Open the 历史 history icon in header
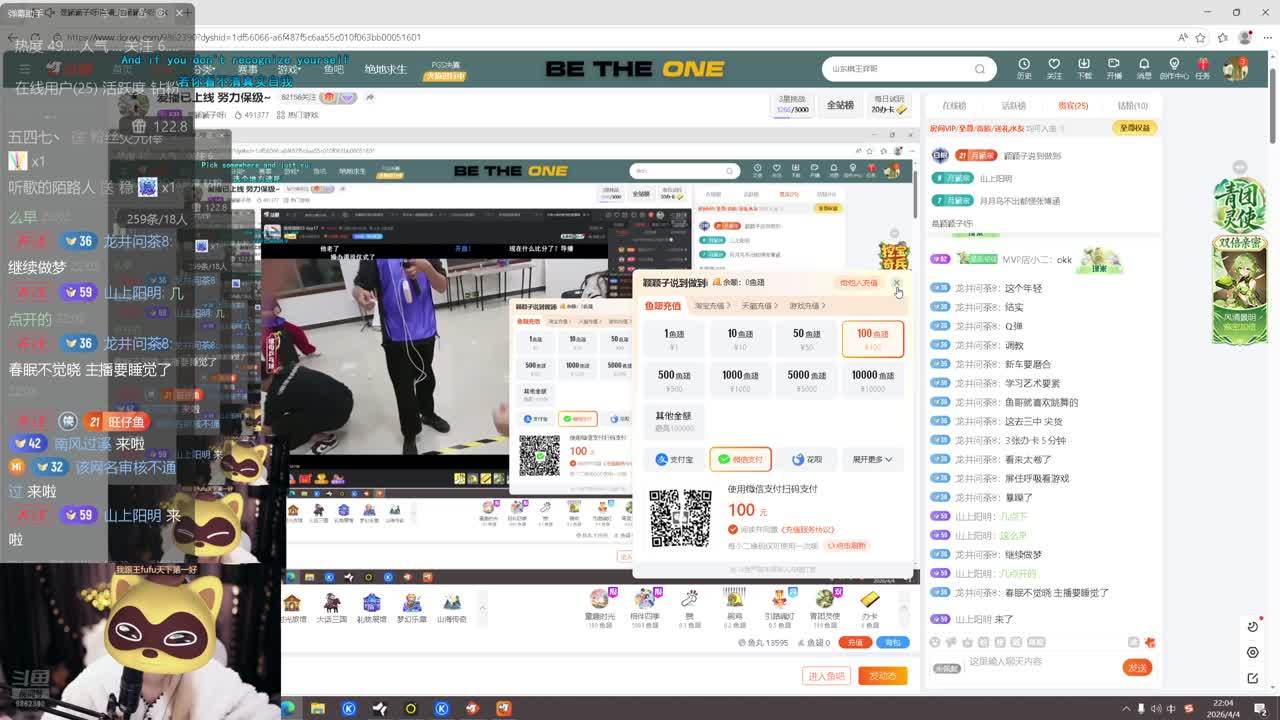 pos(1024,65)
